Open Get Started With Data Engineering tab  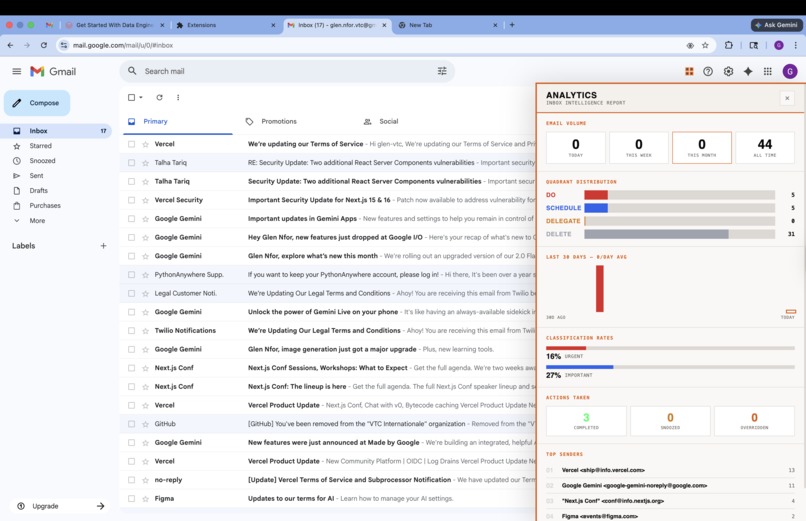[x=115, y=25]
